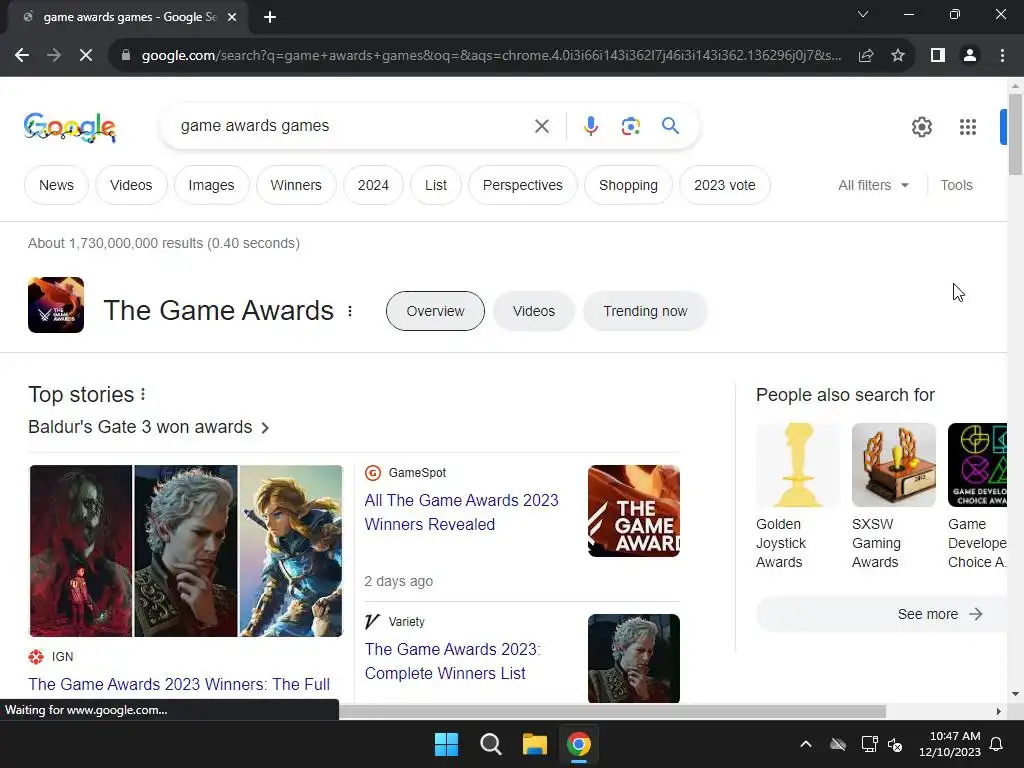Viewport: 1024px width, 768px height.
Task: Click the Chrome taskbar icon
Action: pos(579,744)
